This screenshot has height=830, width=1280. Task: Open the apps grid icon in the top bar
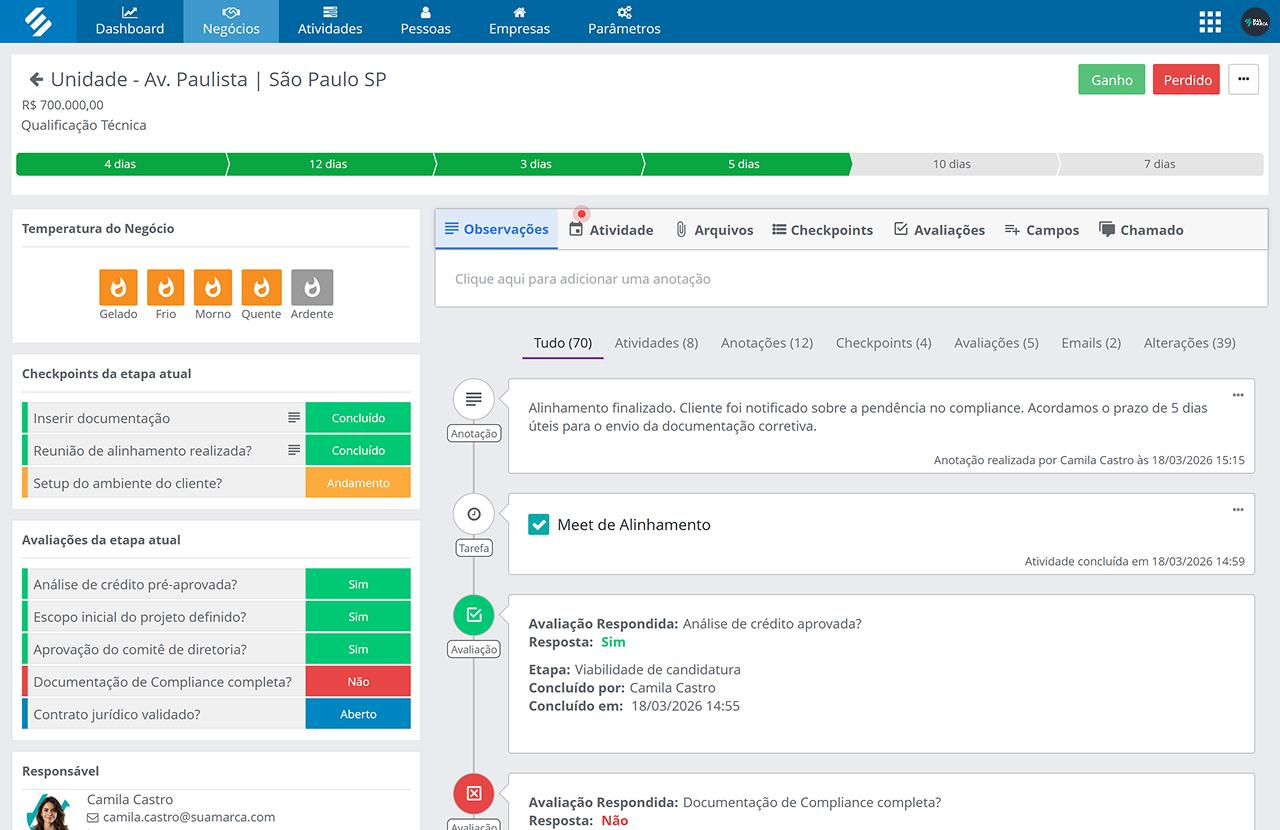[1209, 20]
